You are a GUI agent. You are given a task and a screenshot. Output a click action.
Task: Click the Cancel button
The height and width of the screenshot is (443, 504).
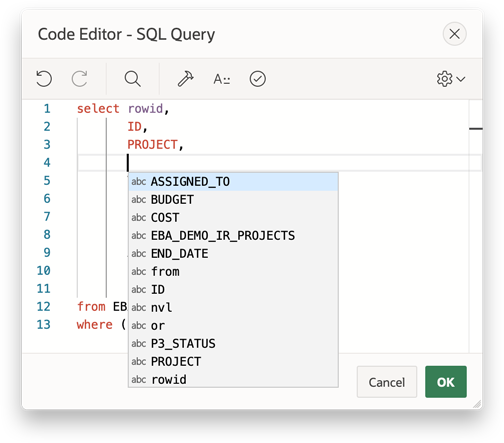(x=387, y=382)
